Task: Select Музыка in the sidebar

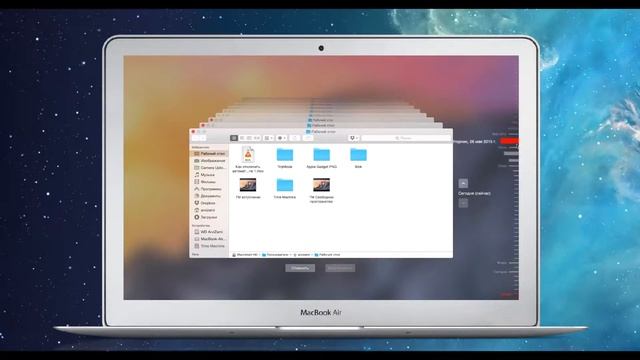Action: pos(209,175)
